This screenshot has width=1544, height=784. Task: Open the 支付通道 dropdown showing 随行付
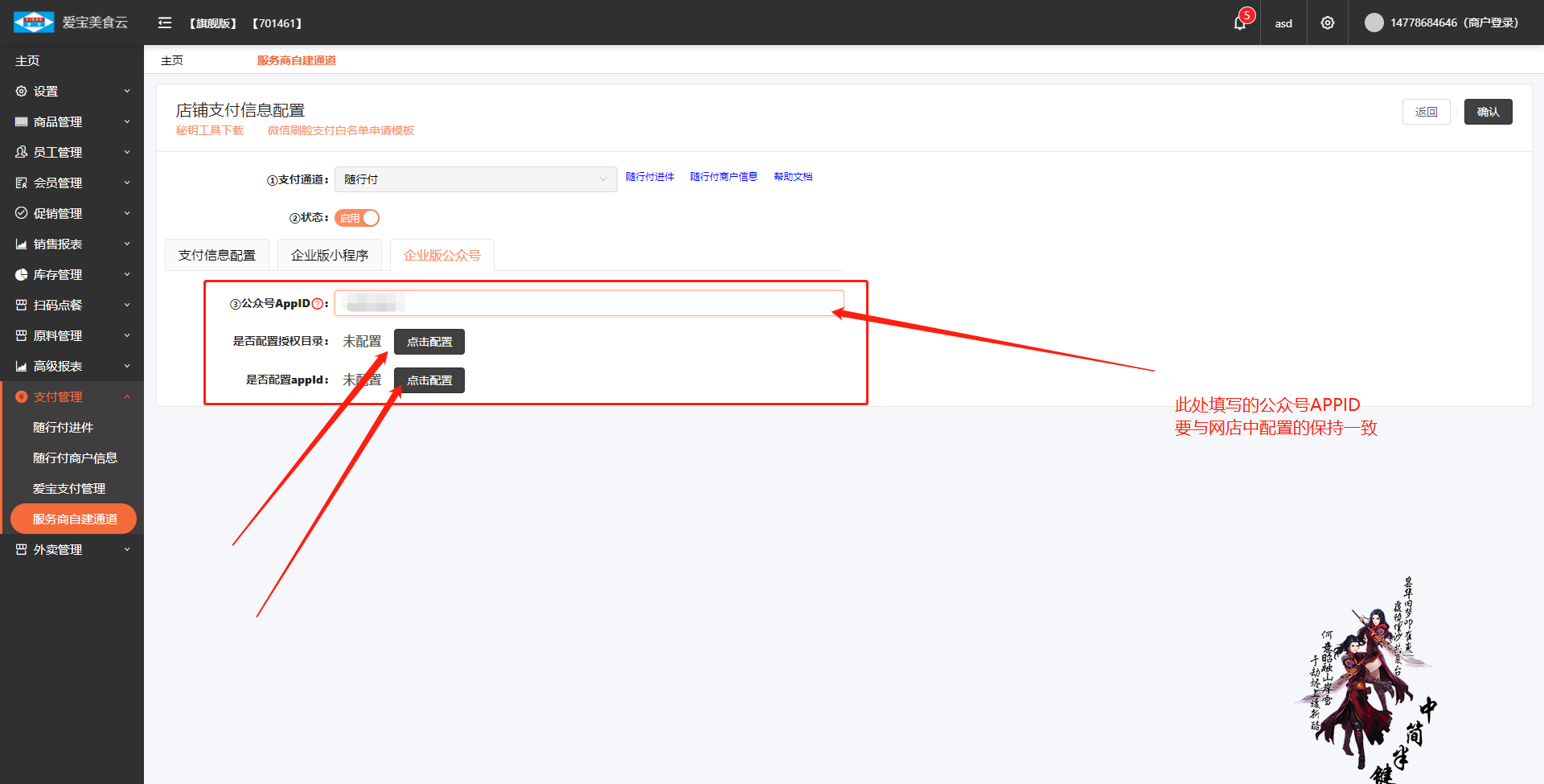pyautogui.click(x=475, y=179)
